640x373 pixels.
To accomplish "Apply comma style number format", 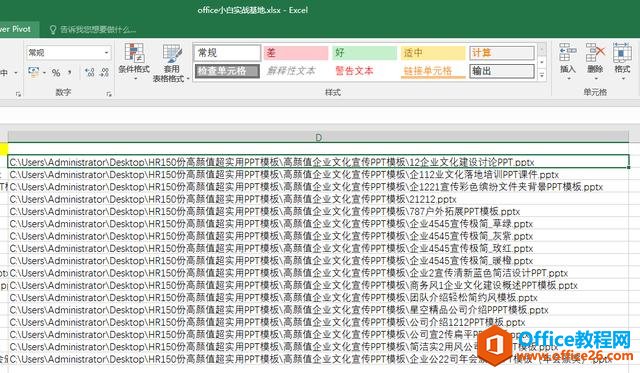I will 70,73.
